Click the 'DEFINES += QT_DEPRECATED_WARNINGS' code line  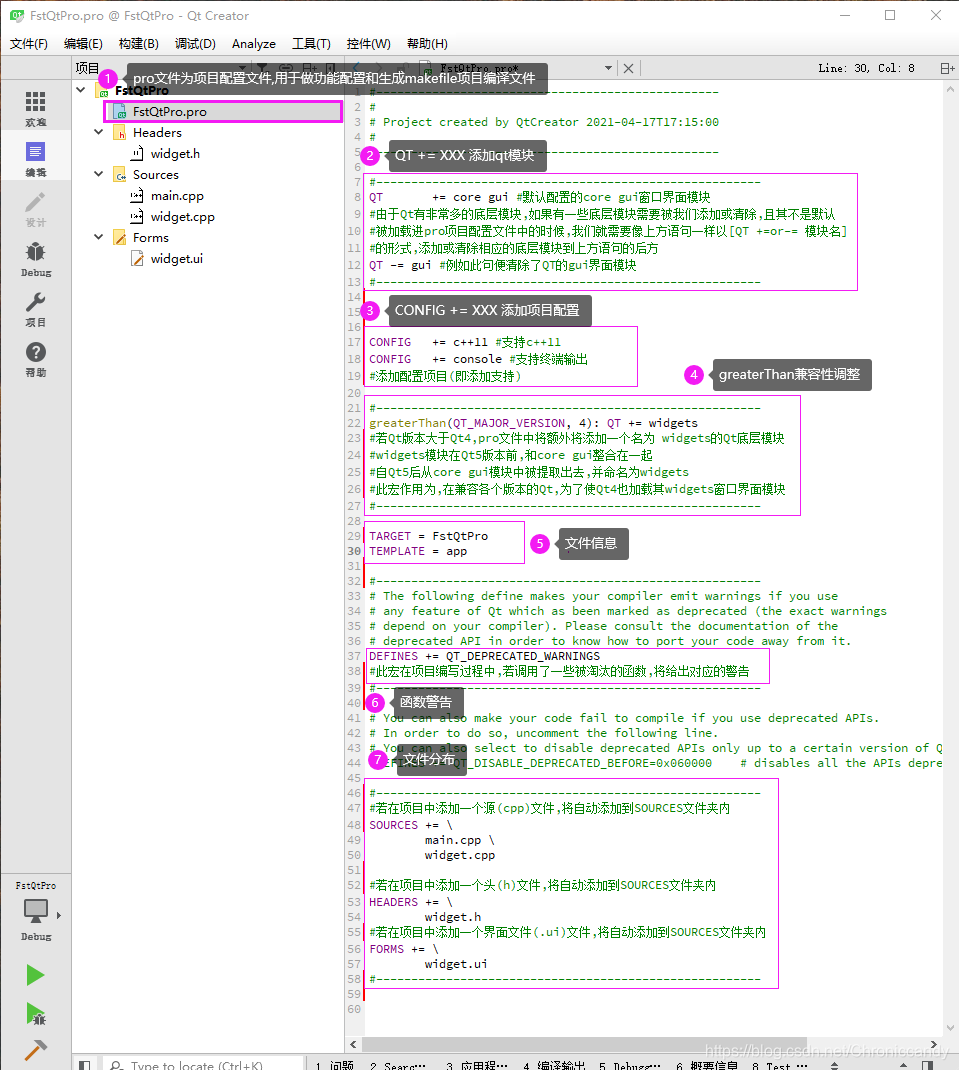pos(485,656)
